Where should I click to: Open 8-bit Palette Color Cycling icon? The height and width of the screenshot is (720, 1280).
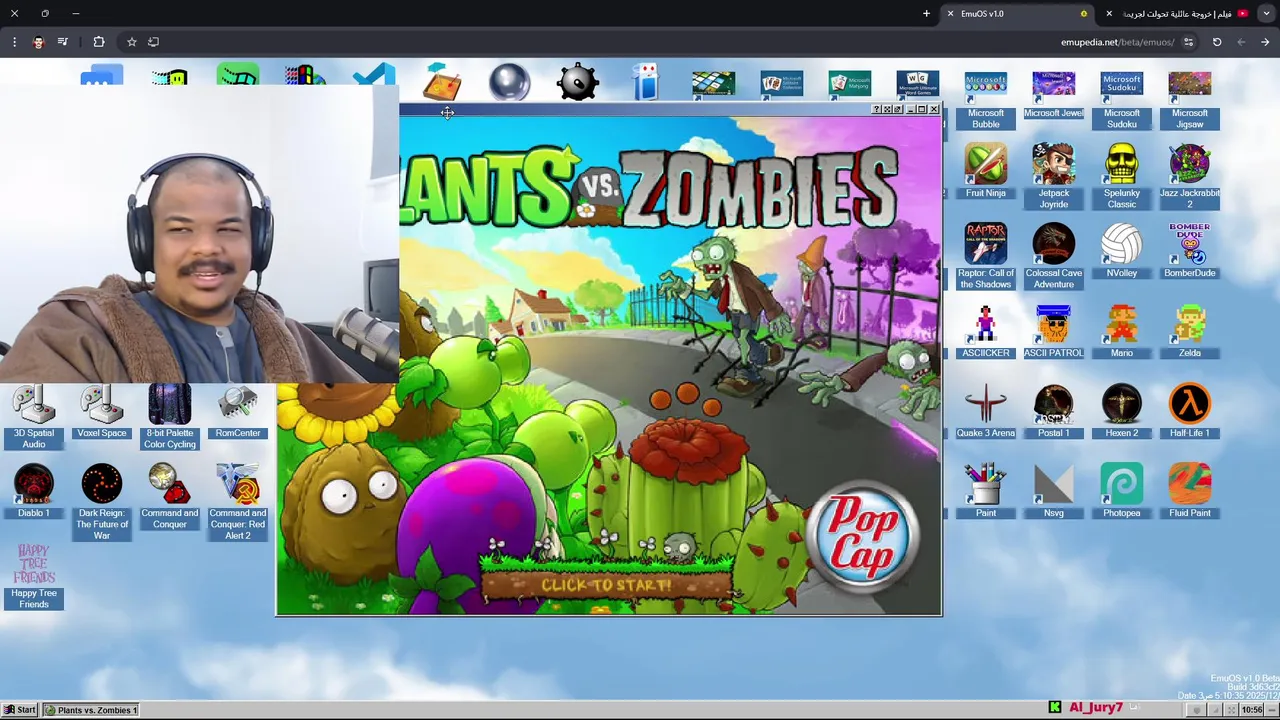(x=169, y=416)
